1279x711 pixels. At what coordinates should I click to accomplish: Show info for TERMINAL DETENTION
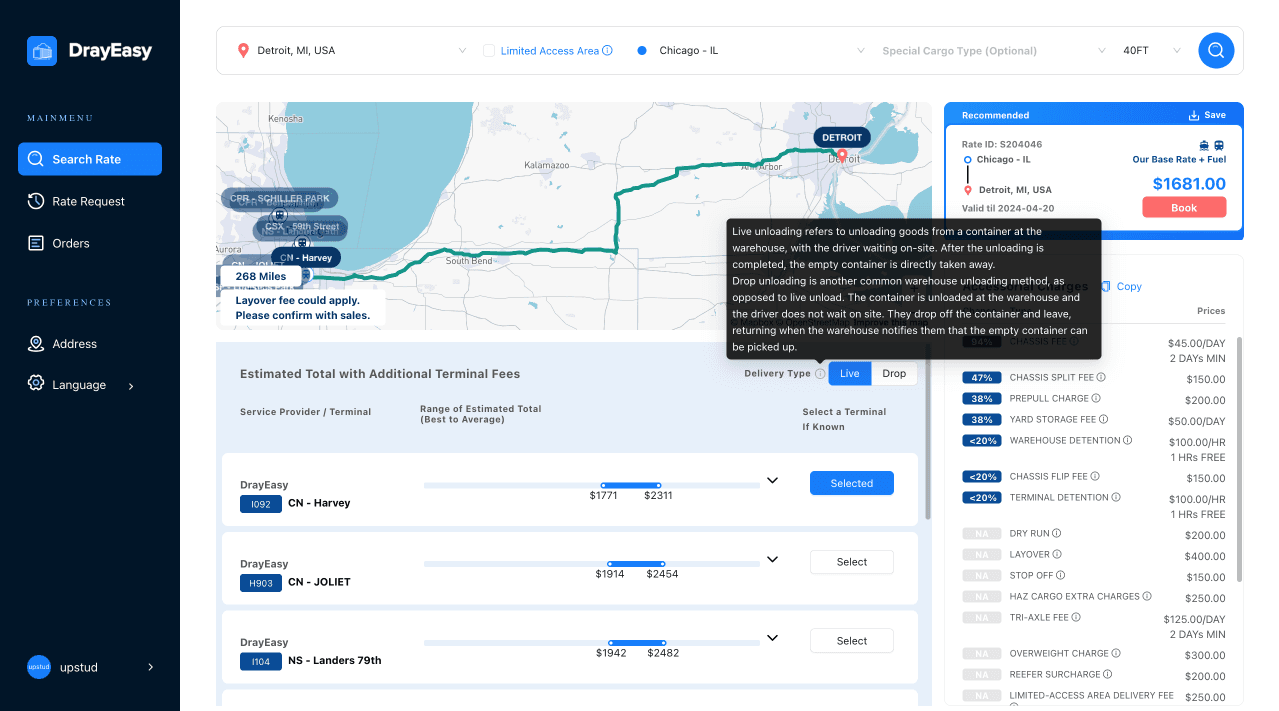point(1116,497)
